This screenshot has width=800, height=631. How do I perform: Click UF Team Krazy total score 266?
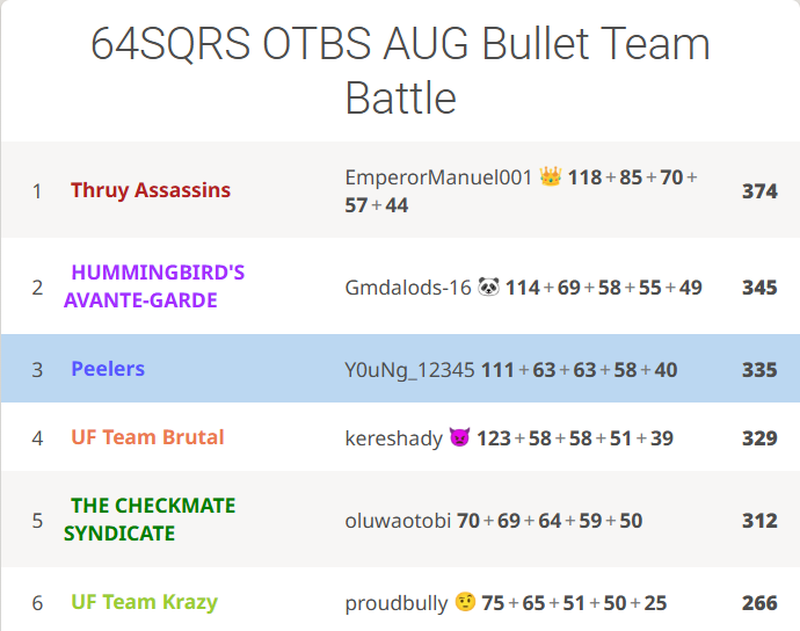coord(759,603)
